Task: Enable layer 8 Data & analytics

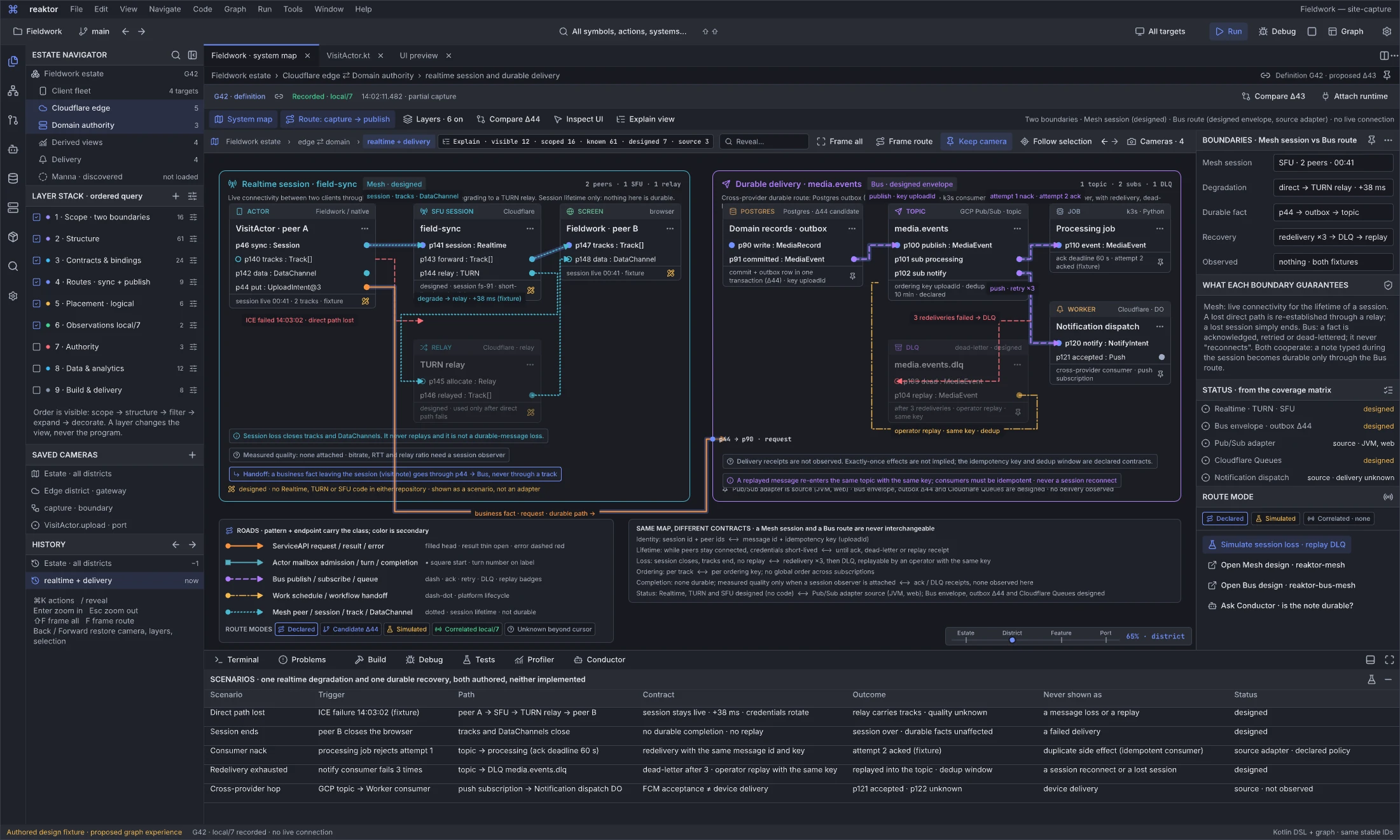Action: tap(36, 368)
